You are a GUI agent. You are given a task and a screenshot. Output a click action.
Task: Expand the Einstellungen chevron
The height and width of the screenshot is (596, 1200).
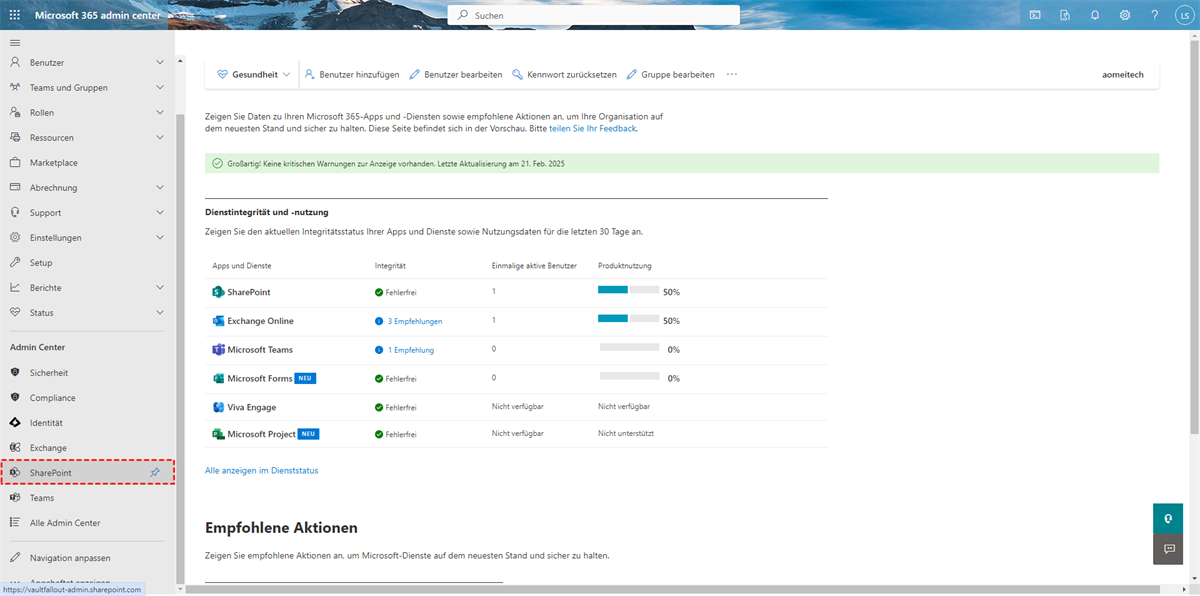tap(160, 238)
